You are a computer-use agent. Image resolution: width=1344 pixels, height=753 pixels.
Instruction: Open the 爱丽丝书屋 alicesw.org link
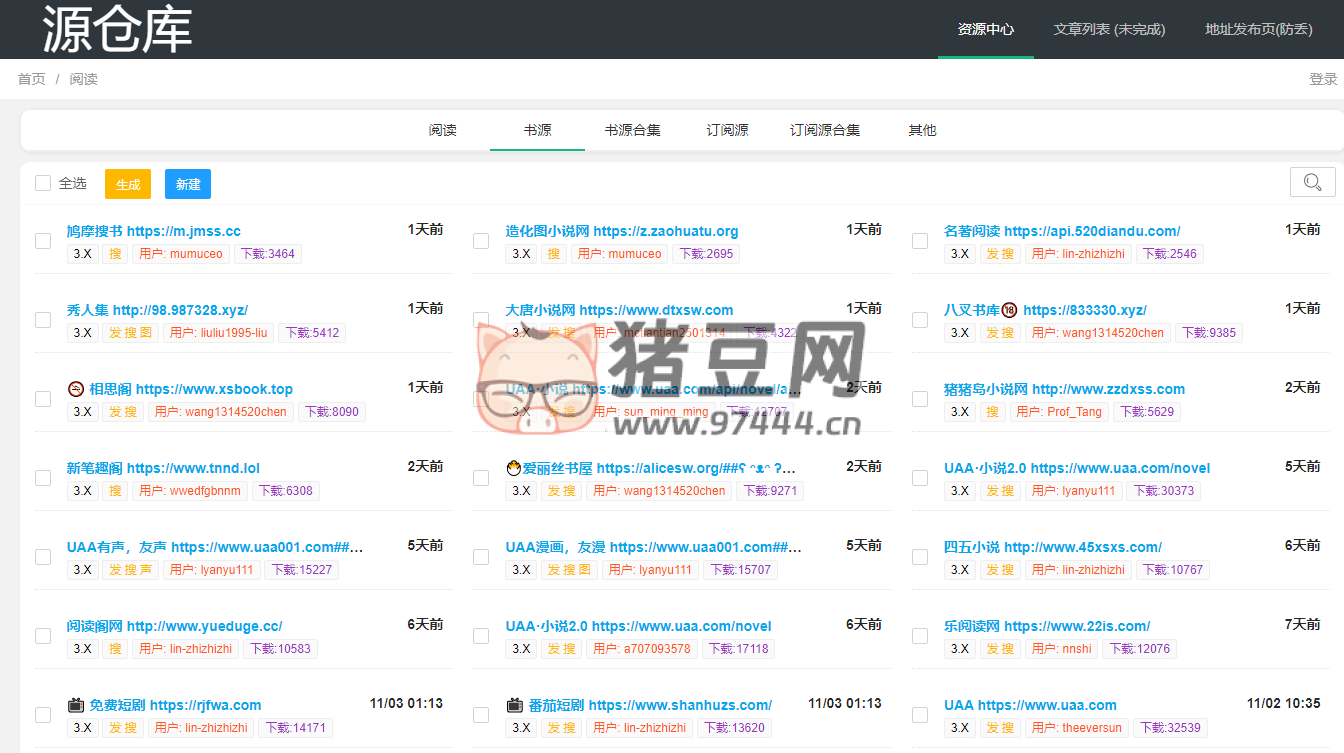click(651, 468)
